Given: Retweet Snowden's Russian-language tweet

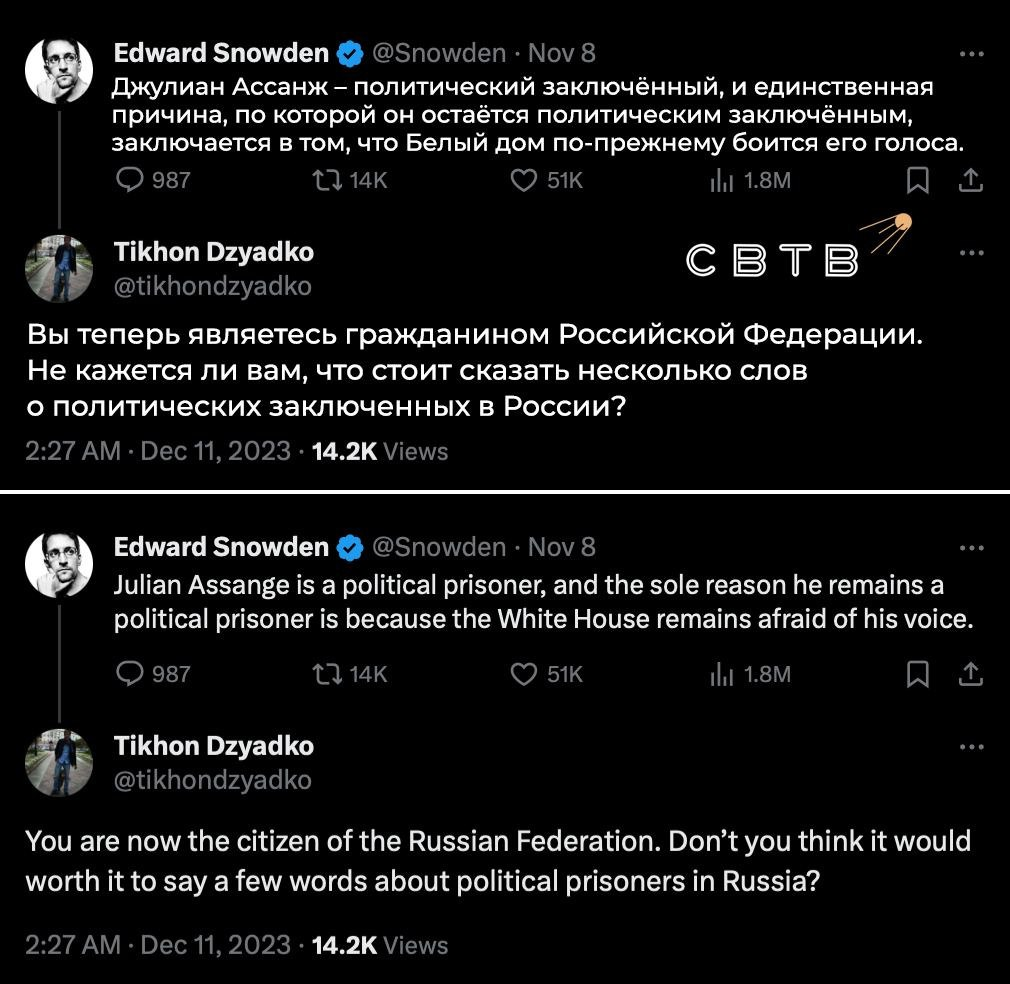Looking at the screenshot, I should click(328, 180).
